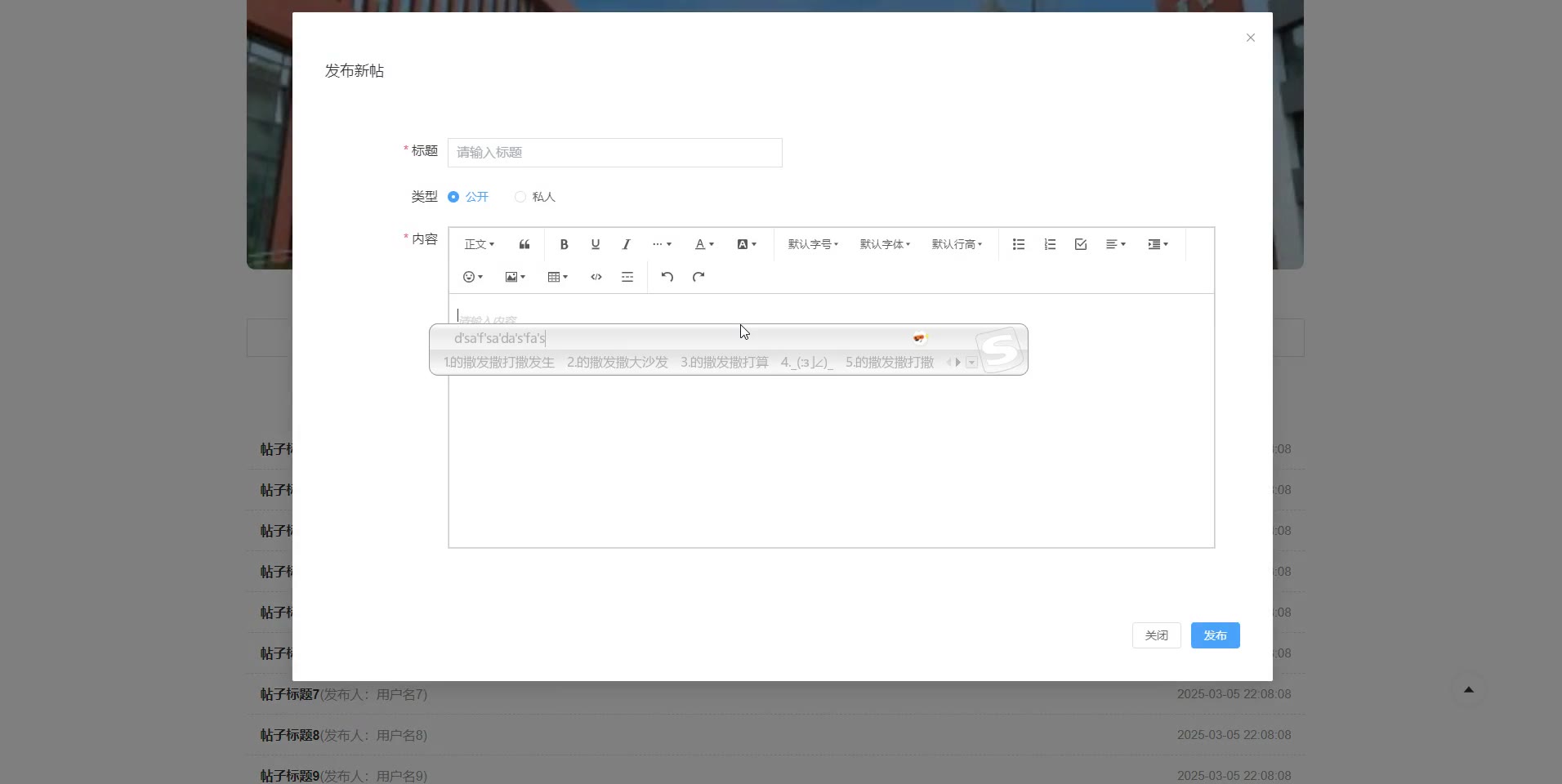Choose IME candidate 3 的撒发撒打算
This screenshot has height=784, width=1562.
725,363
